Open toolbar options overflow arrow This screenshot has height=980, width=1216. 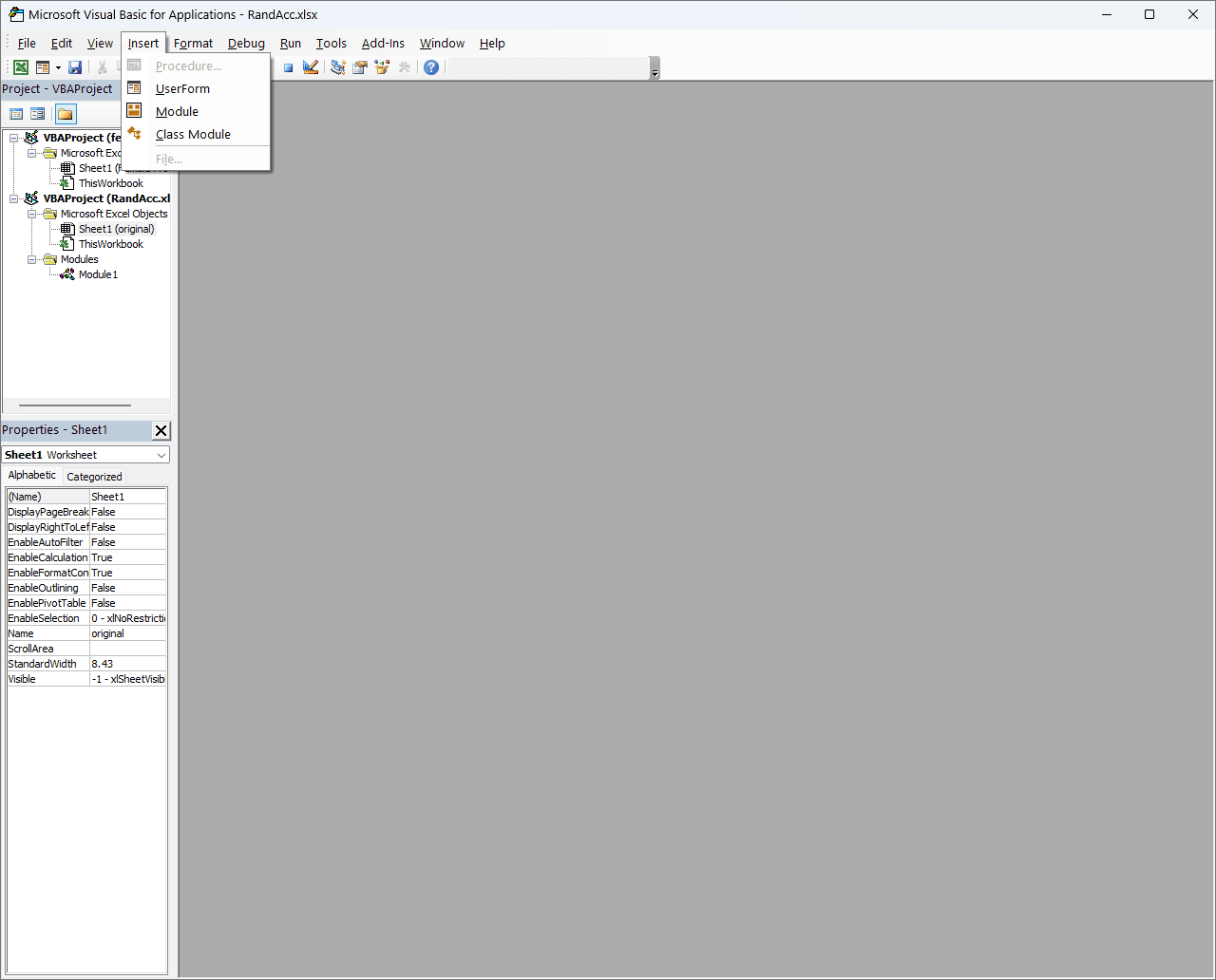coord(655,68)
